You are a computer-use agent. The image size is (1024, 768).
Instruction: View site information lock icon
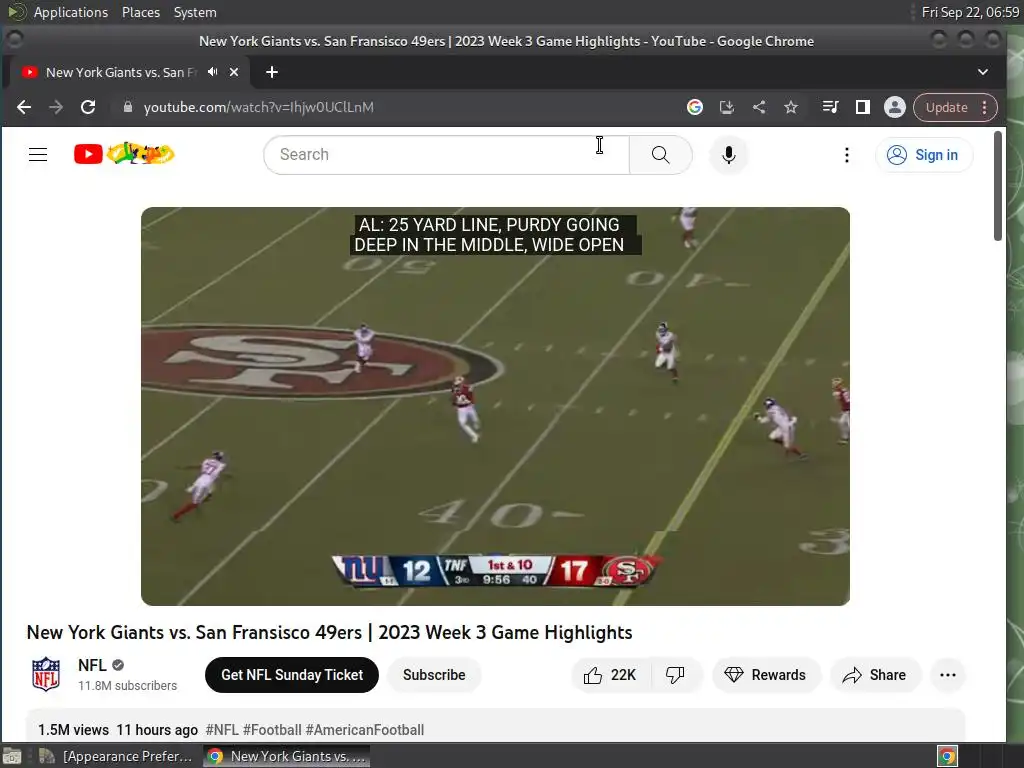128,107
